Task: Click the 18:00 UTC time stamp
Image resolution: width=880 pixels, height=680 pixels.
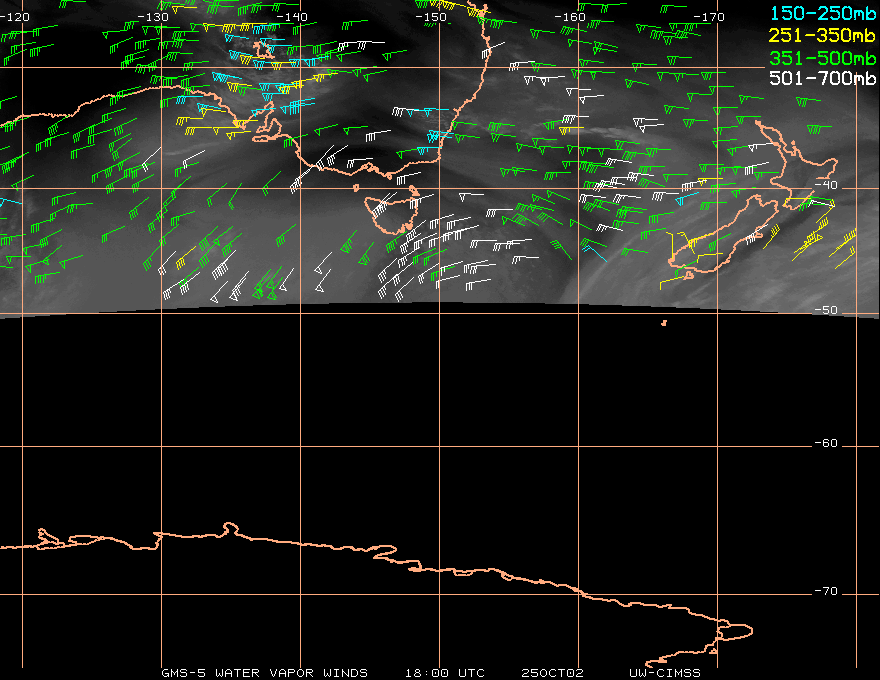Action: coord(444,673)
